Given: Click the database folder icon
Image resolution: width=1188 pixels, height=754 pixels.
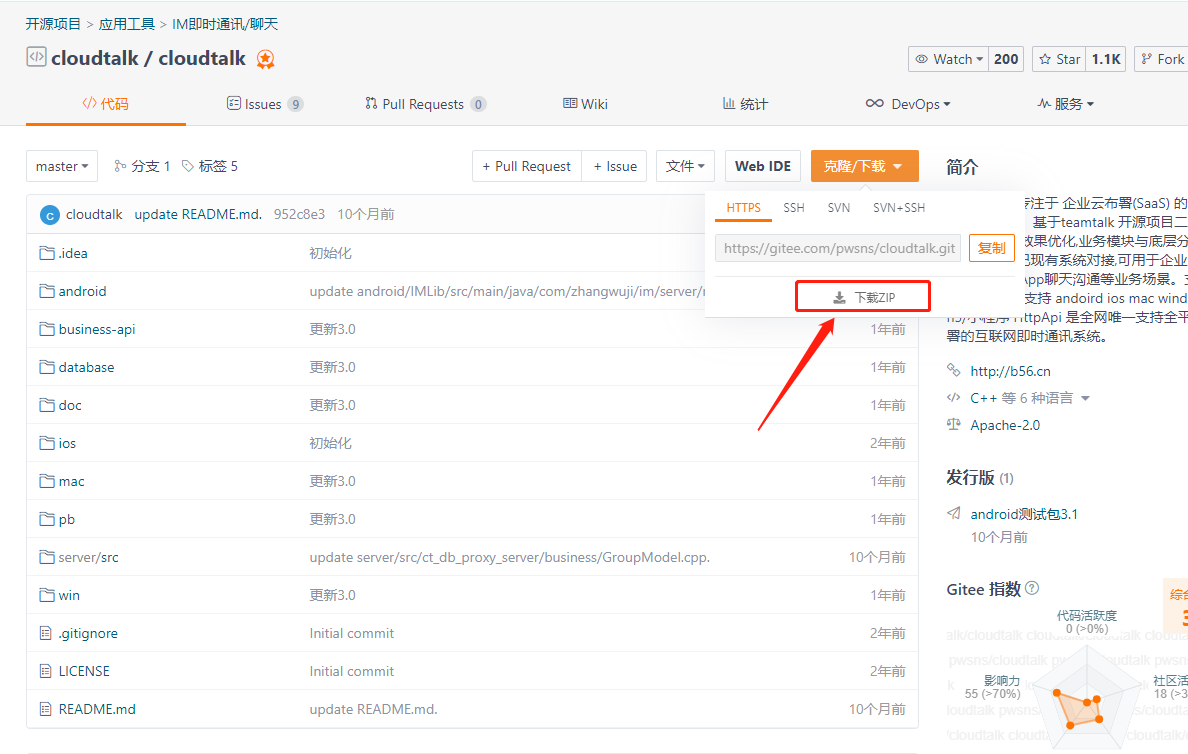Looking at the screenshot, I should pyautogui.click(x=47, y=367).
